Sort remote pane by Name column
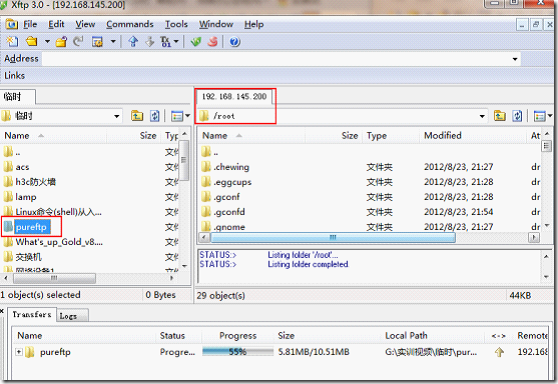The width and height of the screenshot is (558, 384). [251, 136]
